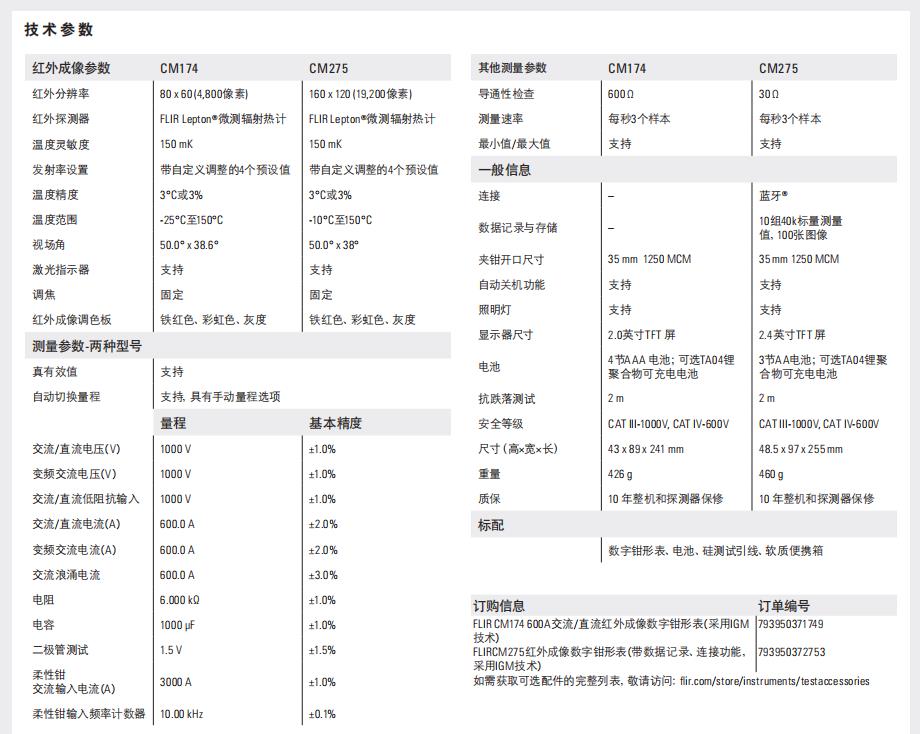The height and width of the screenshot is (734, 920).
Task: Click the 调焦 row label
Action: 43,295
